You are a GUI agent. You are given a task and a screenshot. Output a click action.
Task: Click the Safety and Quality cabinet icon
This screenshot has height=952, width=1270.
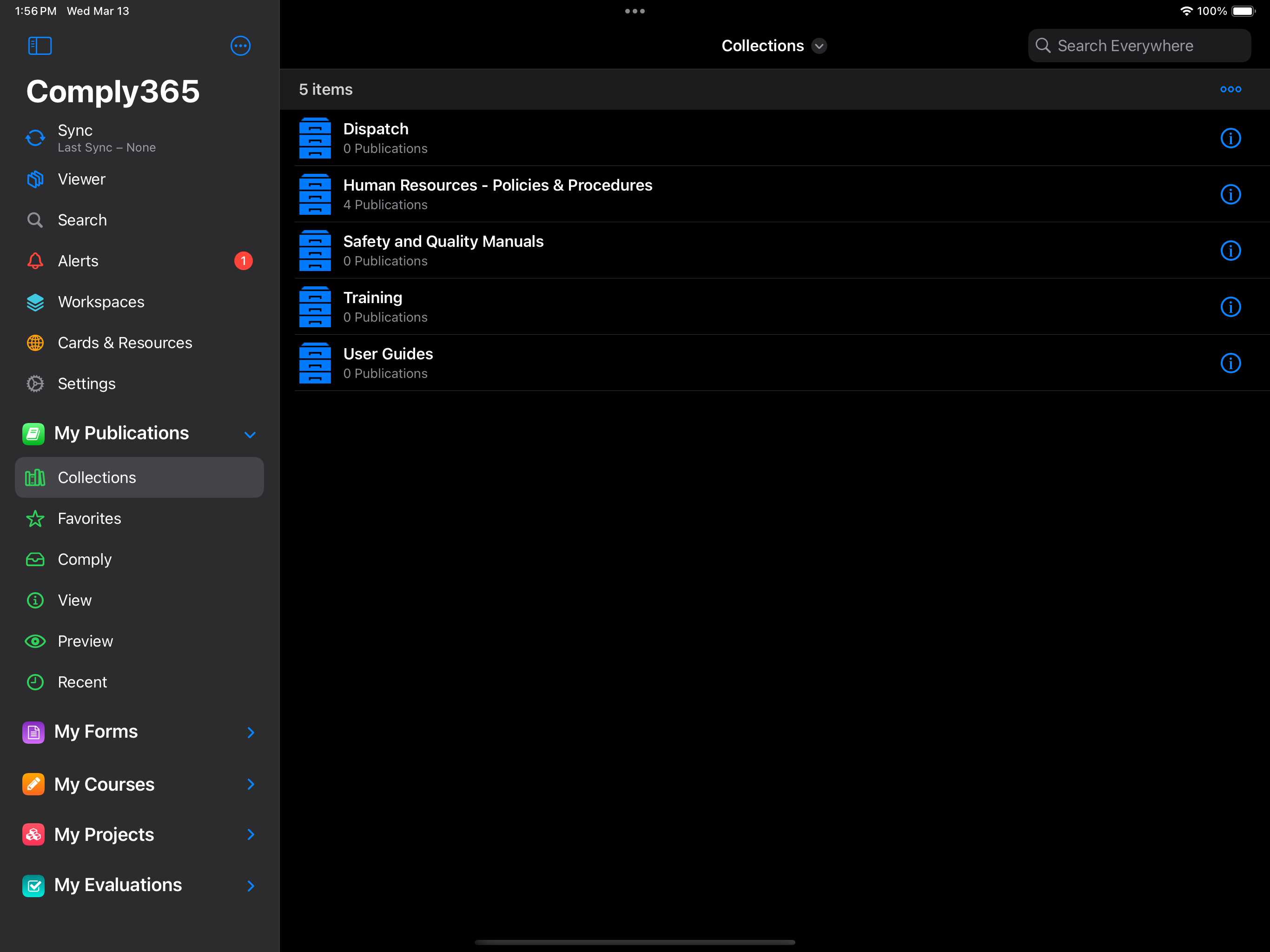click(x=315, y=251)
